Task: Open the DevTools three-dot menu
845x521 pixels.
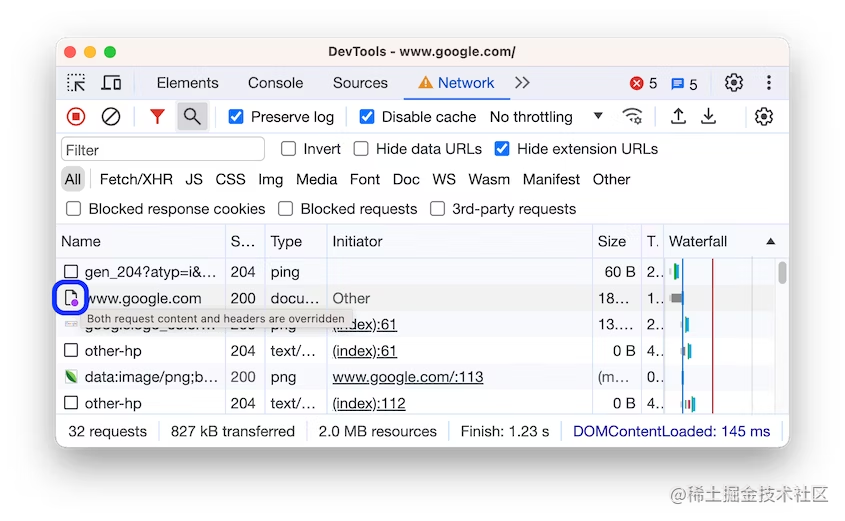Action: point(769,83)
